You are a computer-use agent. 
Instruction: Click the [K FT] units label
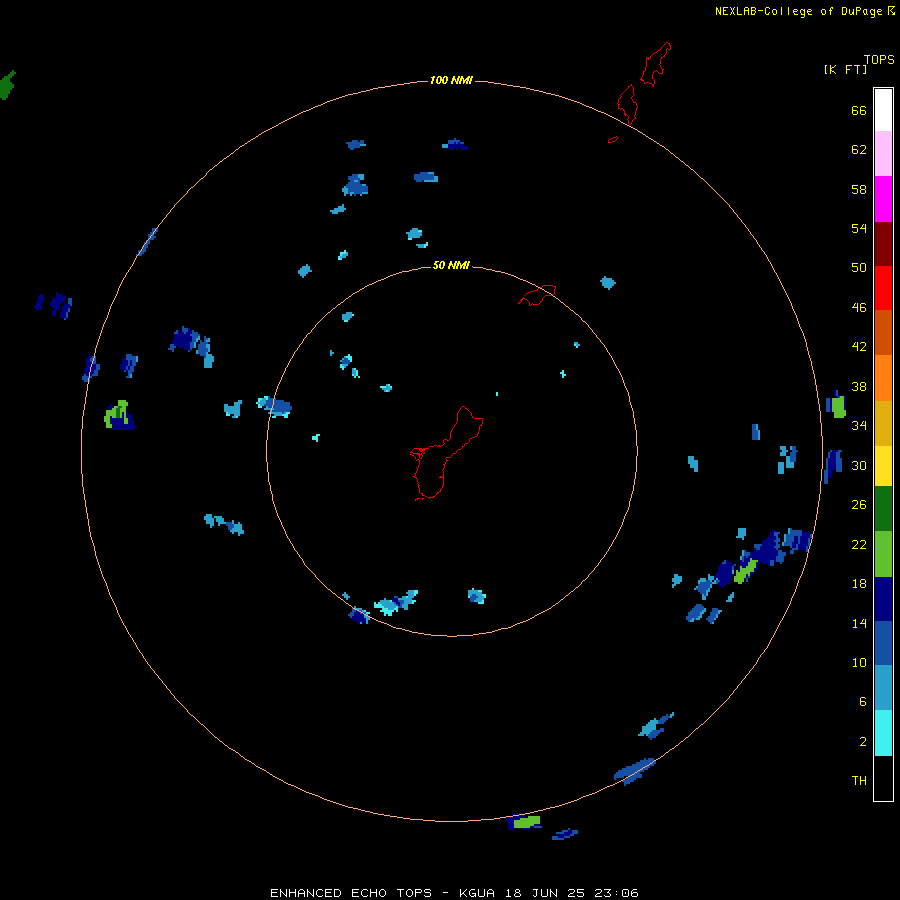[x=845, y=69]
